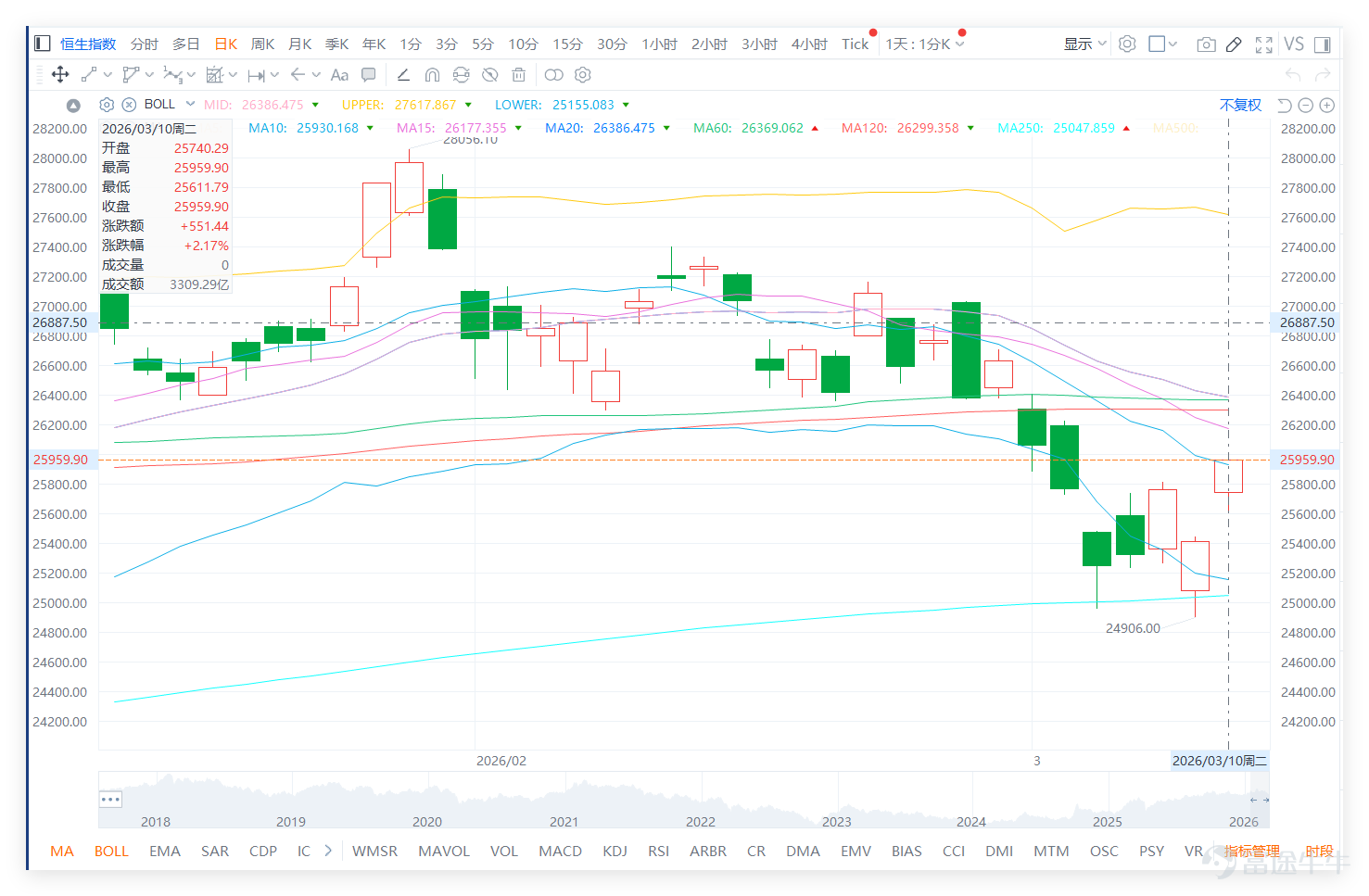Toggle hide drawings eye icon
This screenshot has width=1369, height=896.
click(490, 75)
